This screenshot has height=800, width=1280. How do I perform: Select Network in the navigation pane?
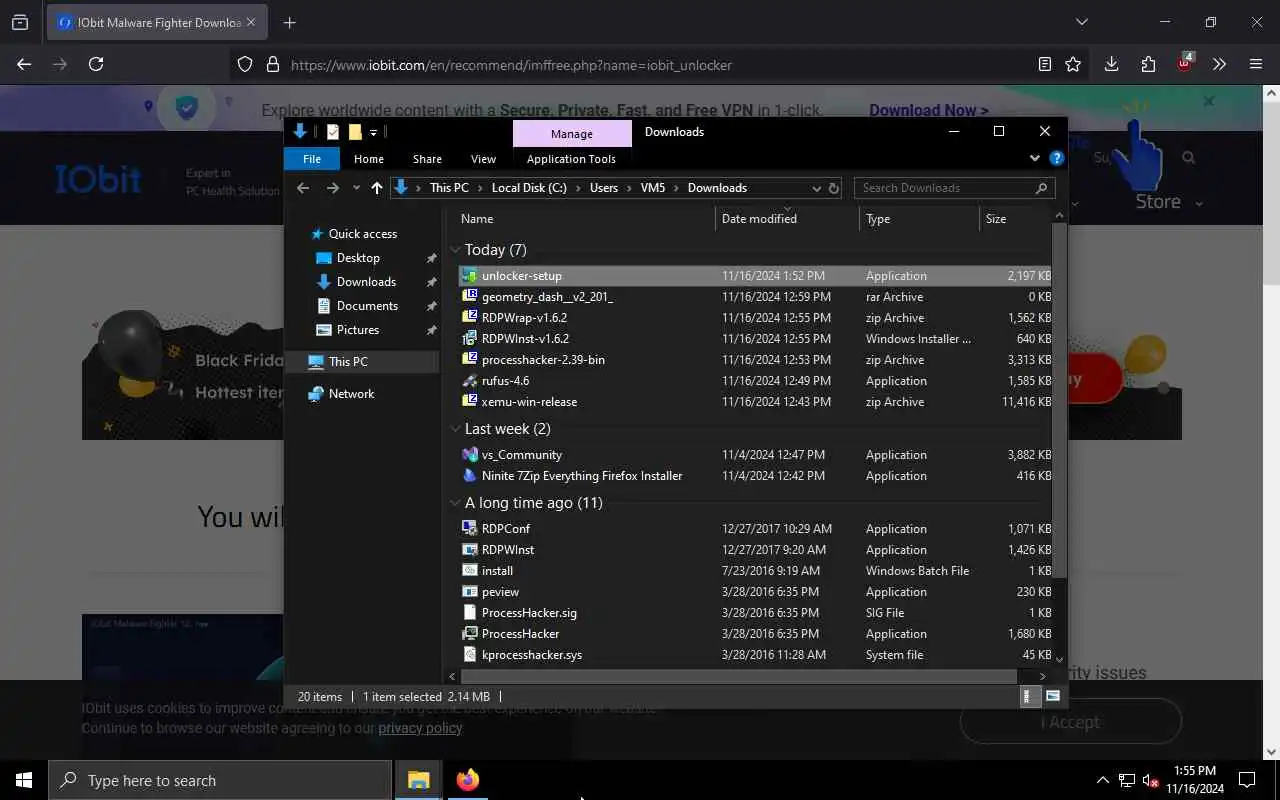click(x=351, y=393)
